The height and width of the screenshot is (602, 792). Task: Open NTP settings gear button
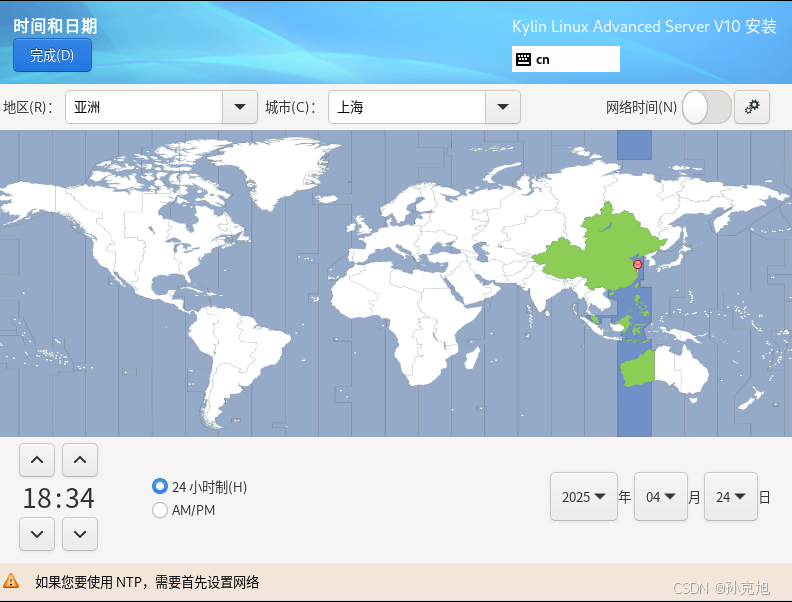752,107
